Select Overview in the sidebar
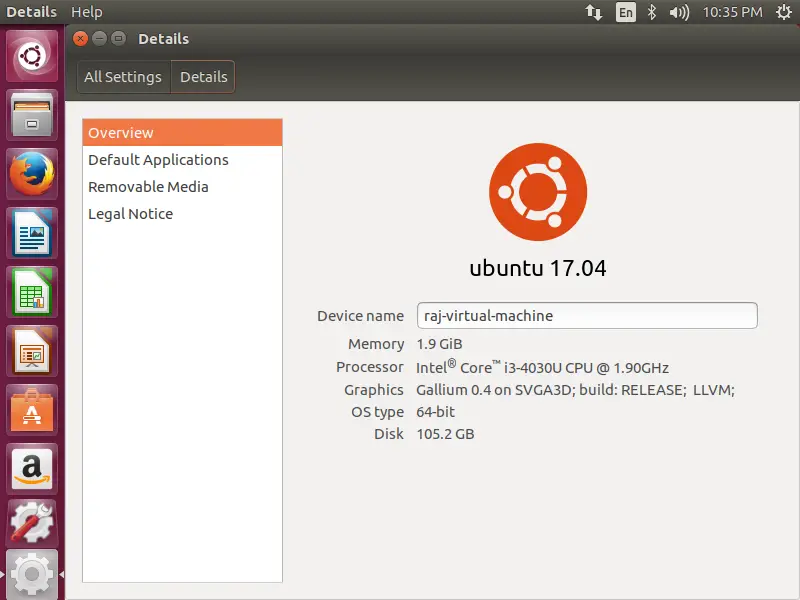Viewport: 800px width, 600px height. 182,133
